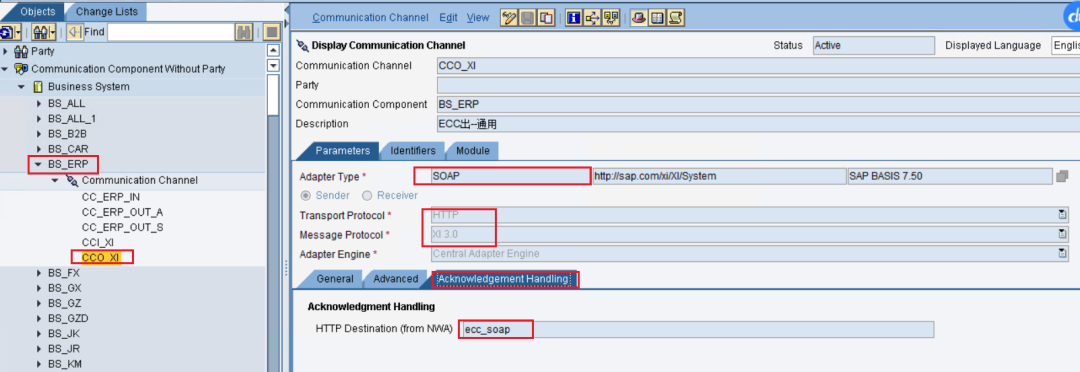Select the BS_GZD business system
The width and height of the screenshot is (1080, 372).
[x=68, y=318]
